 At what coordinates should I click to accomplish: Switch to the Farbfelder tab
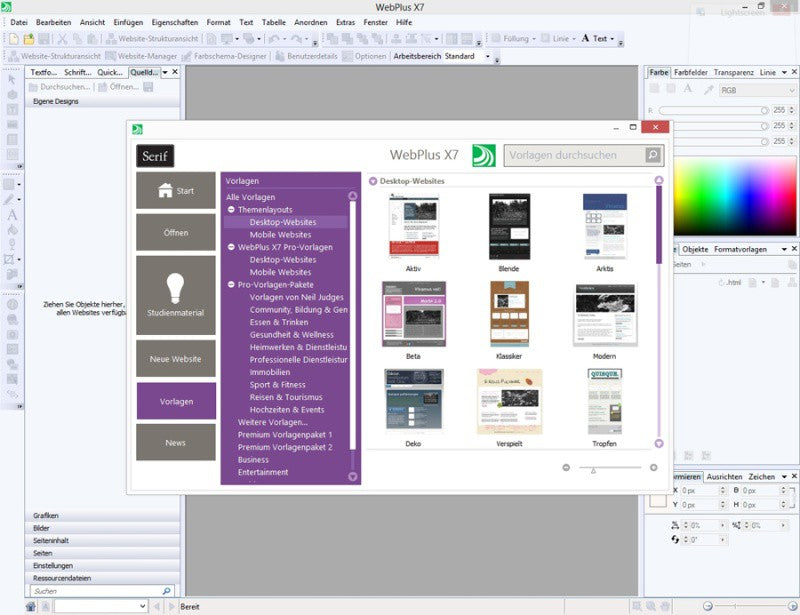[x=691, y=72]
